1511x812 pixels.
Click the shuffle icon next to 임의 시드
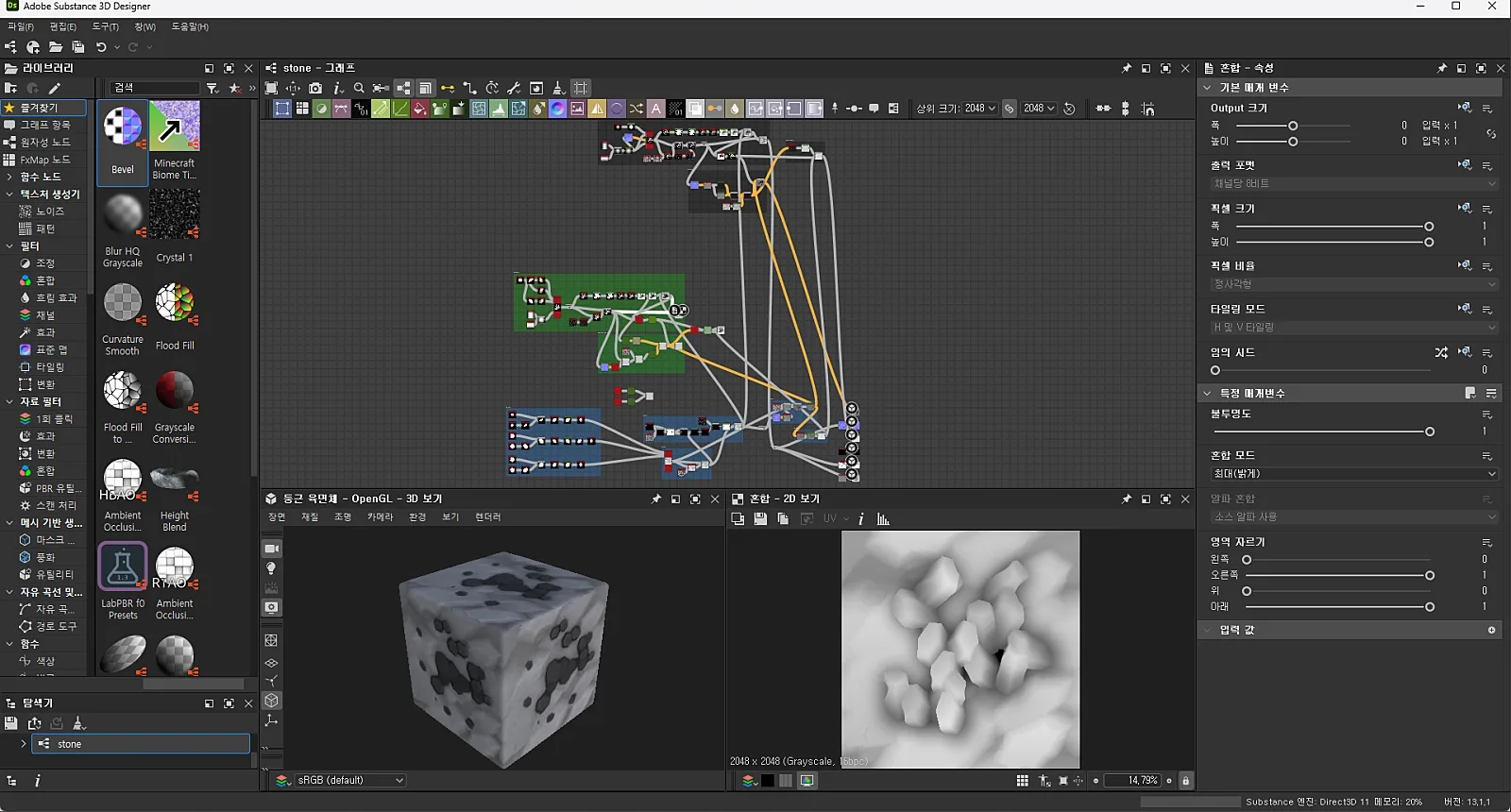1441,352
